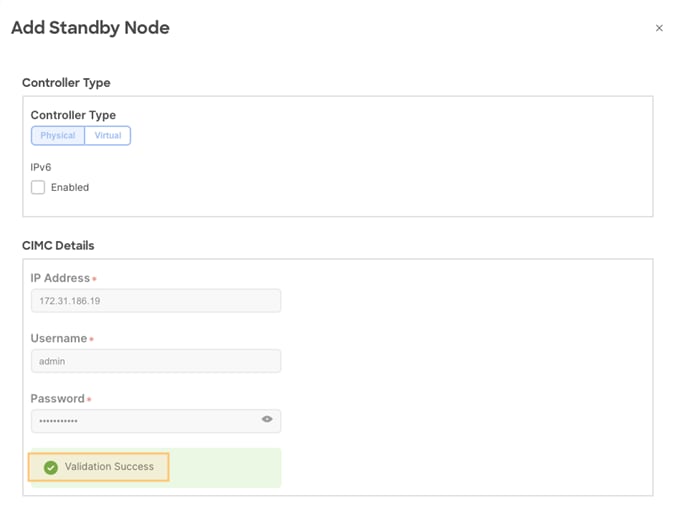
Task: Click the CIMC Details section heading
Action: click(58, 245)
